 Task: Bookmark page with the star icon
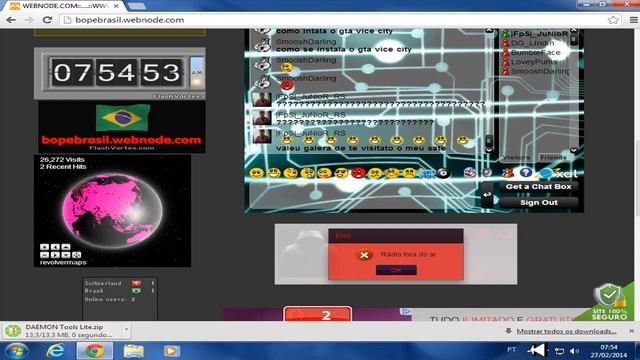click(x=613, y=20)
